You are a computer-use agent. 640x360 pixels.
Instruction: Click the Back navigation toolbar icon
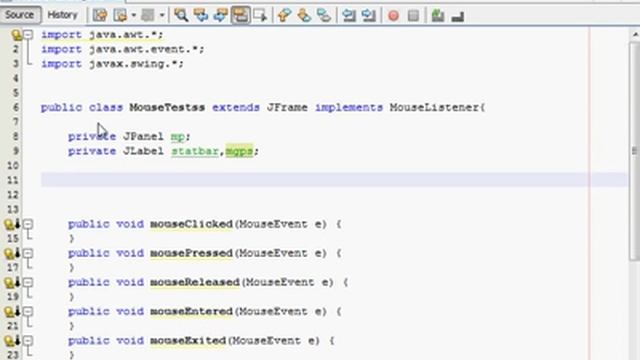coord(120,16)
